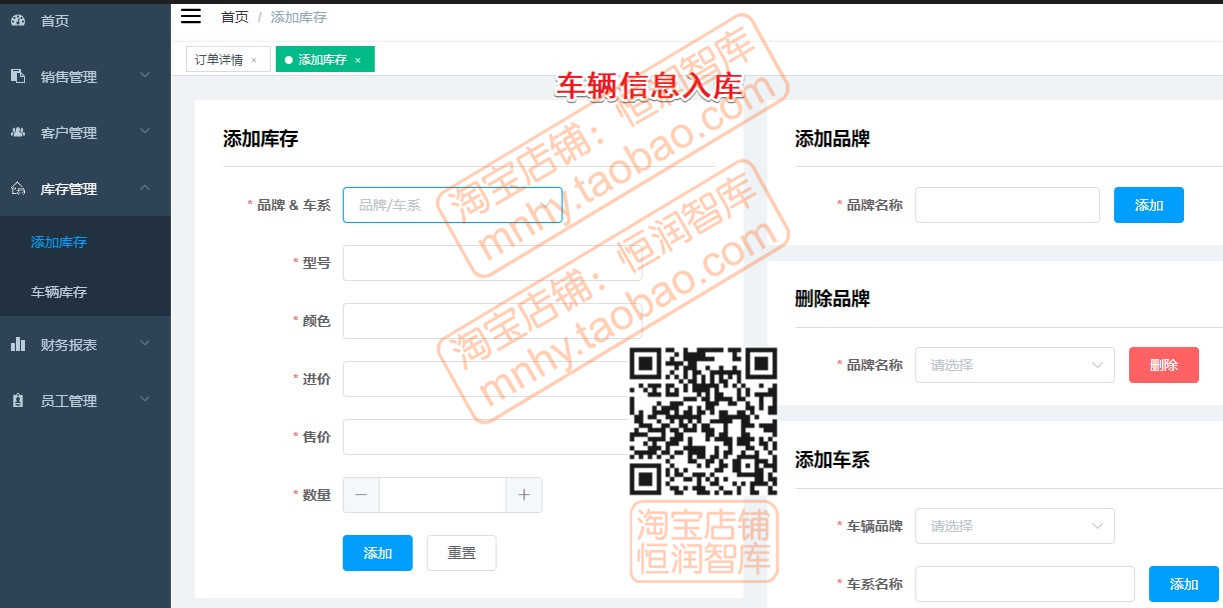Click the 添加车系 section heading
The height and width of the screenshot is (608, 1223).
click(x=832, y=460)
